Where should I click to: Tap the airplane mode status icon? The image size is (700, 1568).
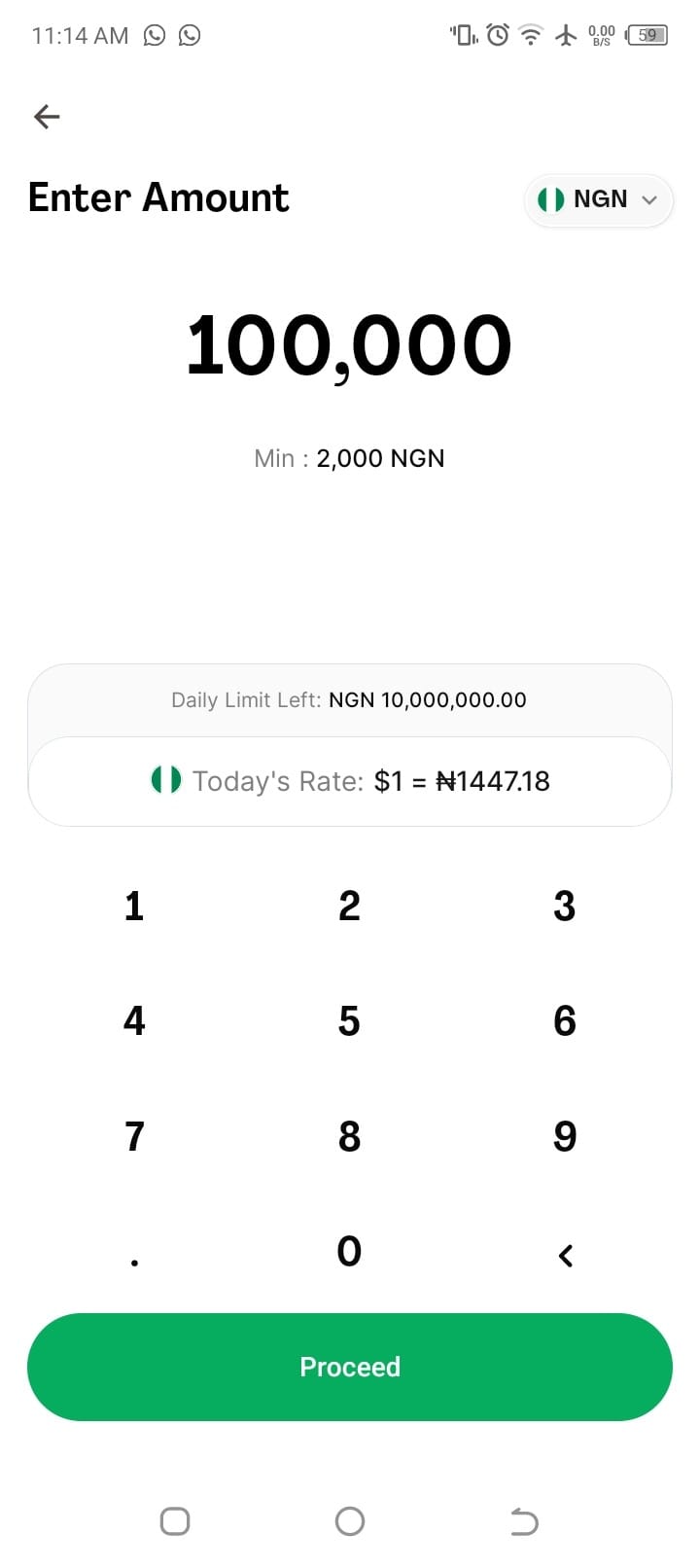pos(566,36)
